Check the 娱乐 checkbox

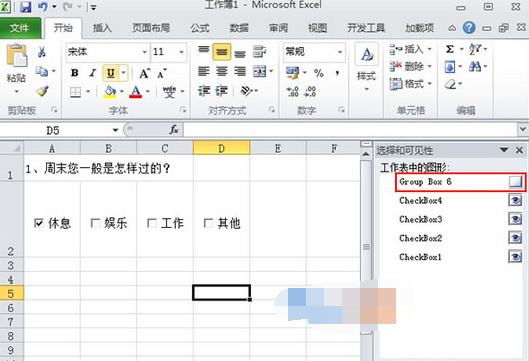point(95,223)
